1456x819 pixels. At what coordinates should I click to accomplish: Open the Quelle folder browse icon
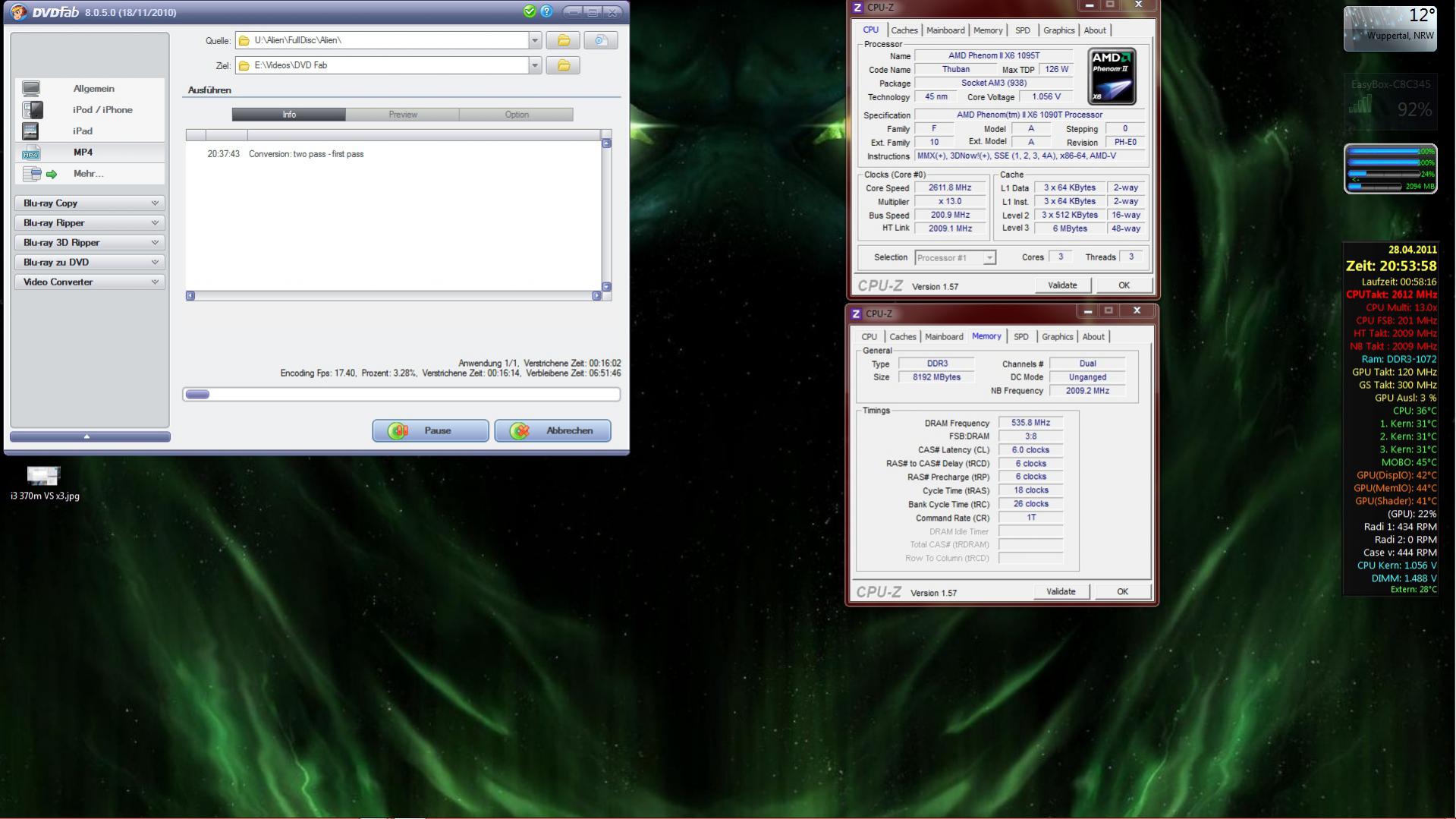pos(564,40)
